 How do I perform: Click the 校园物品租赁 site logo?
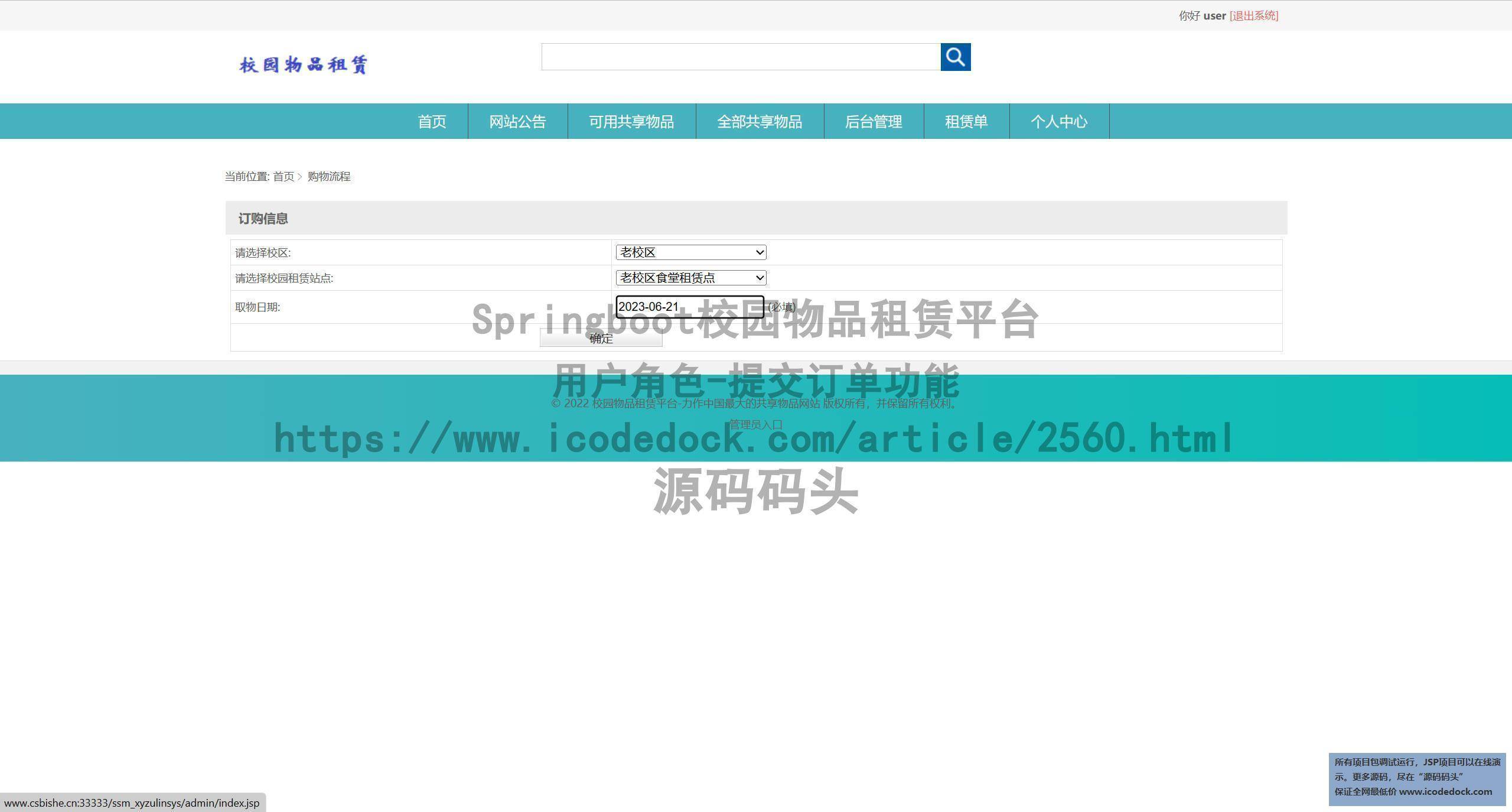[304, 64]
